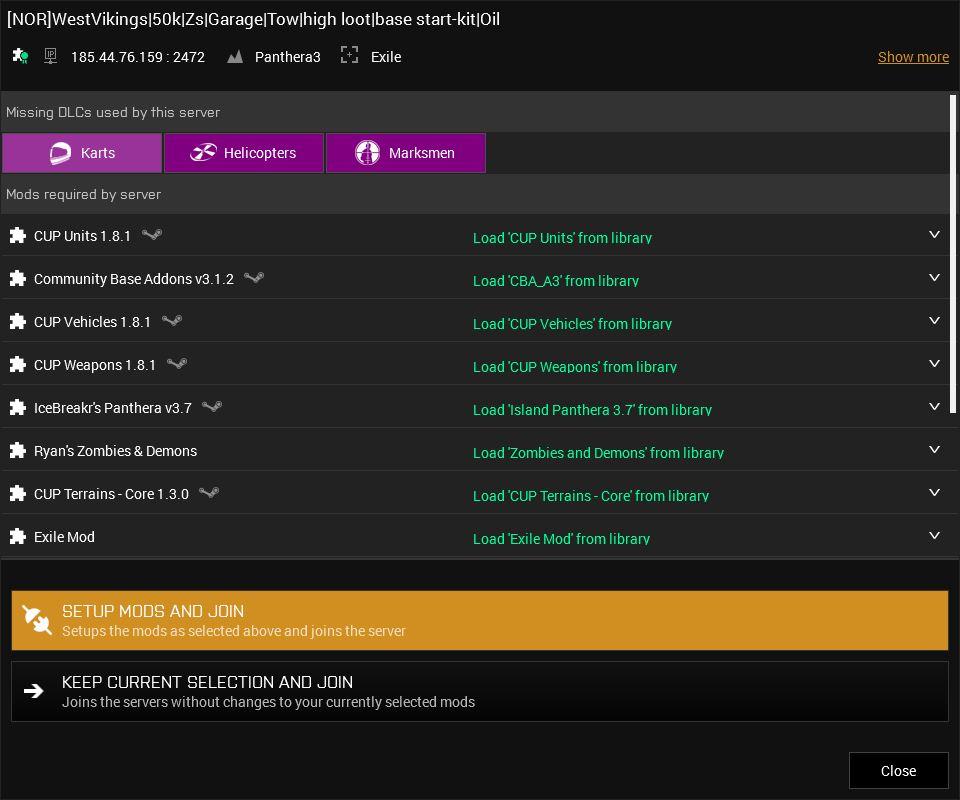Click the puzzle icon for Community Base Addons

18,279
